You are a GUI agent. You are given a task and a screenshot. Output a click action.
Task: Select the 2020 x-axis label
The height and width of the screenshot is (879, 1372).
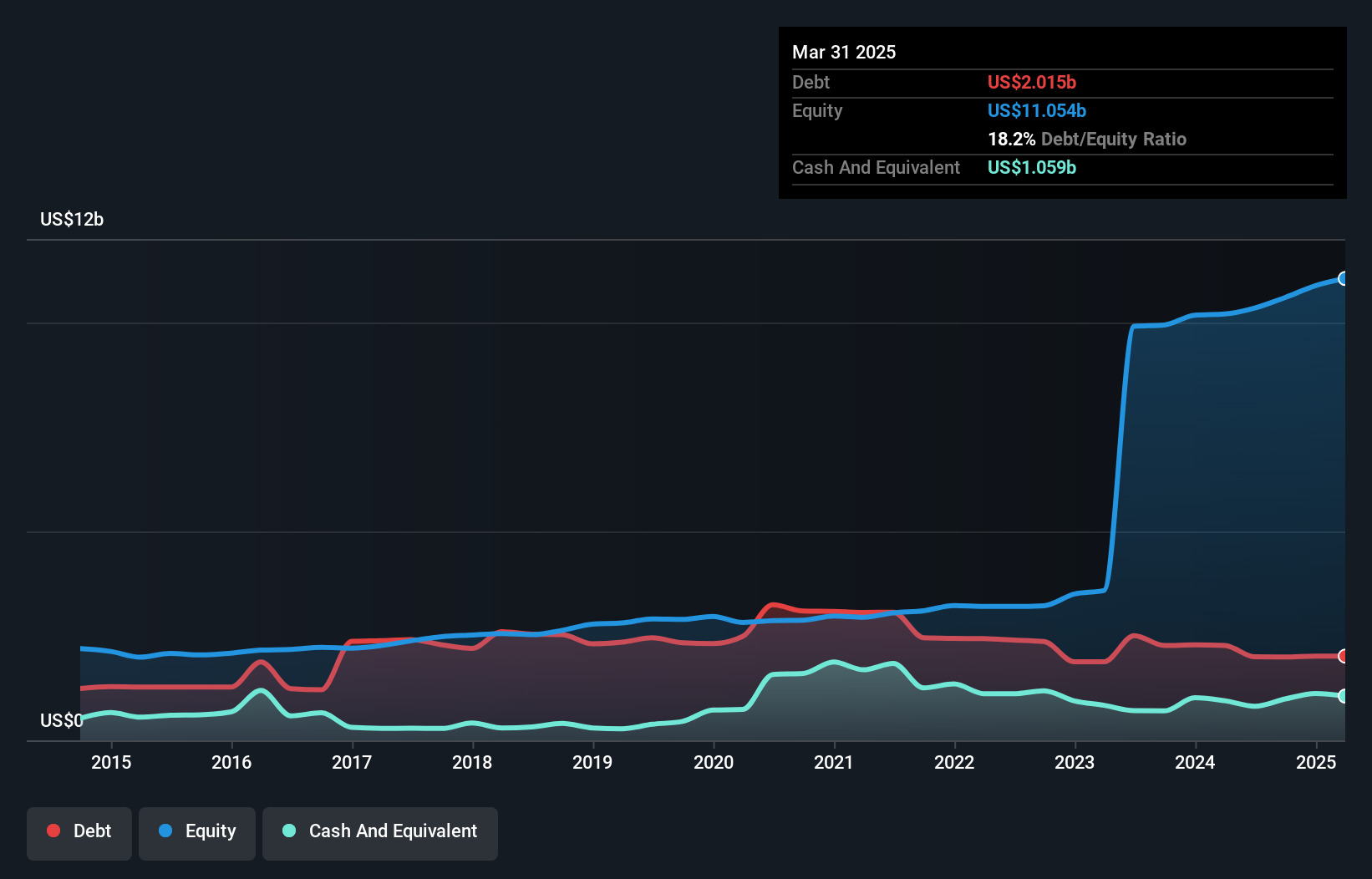coord(714,762)
